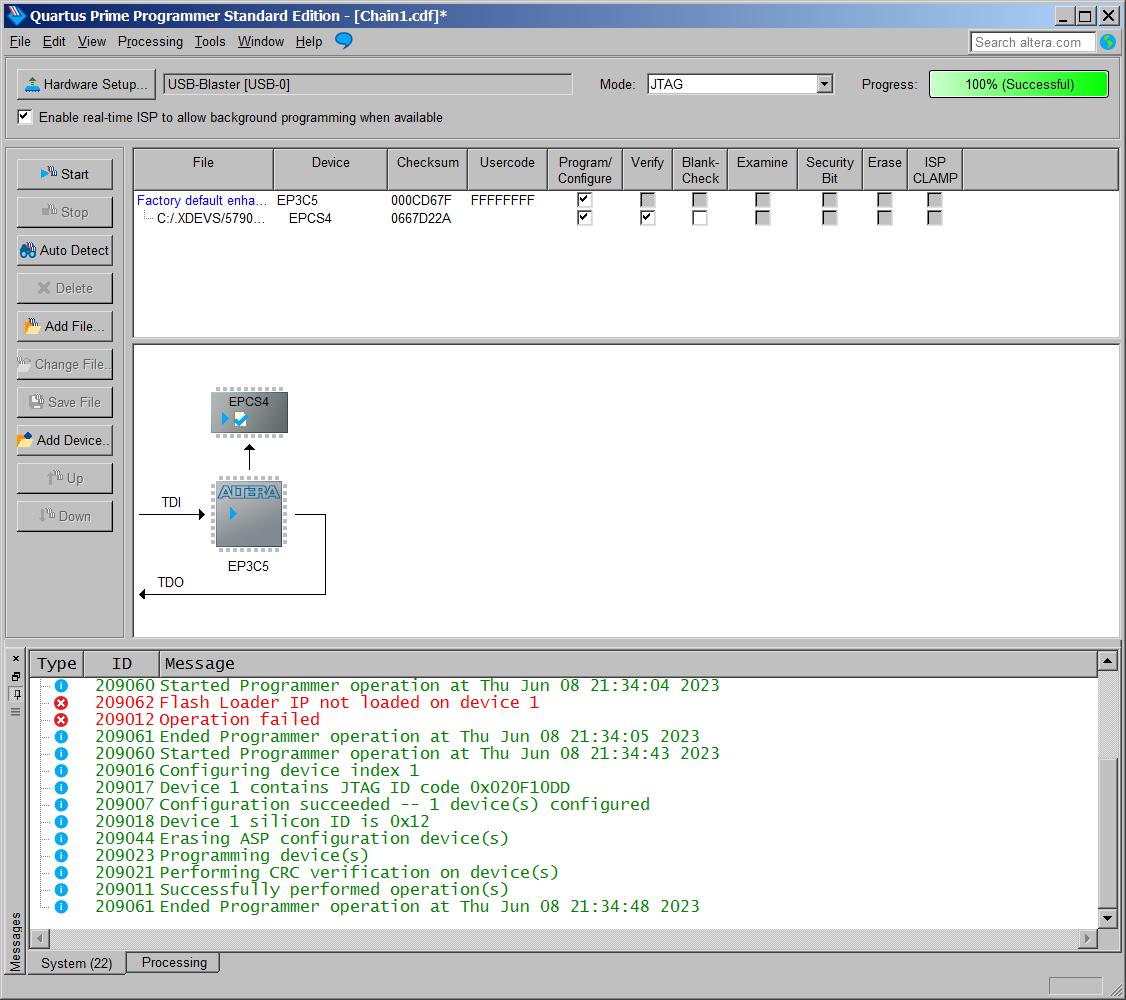Click the check mark on EPCS4 chip graphic

[241, 420]
